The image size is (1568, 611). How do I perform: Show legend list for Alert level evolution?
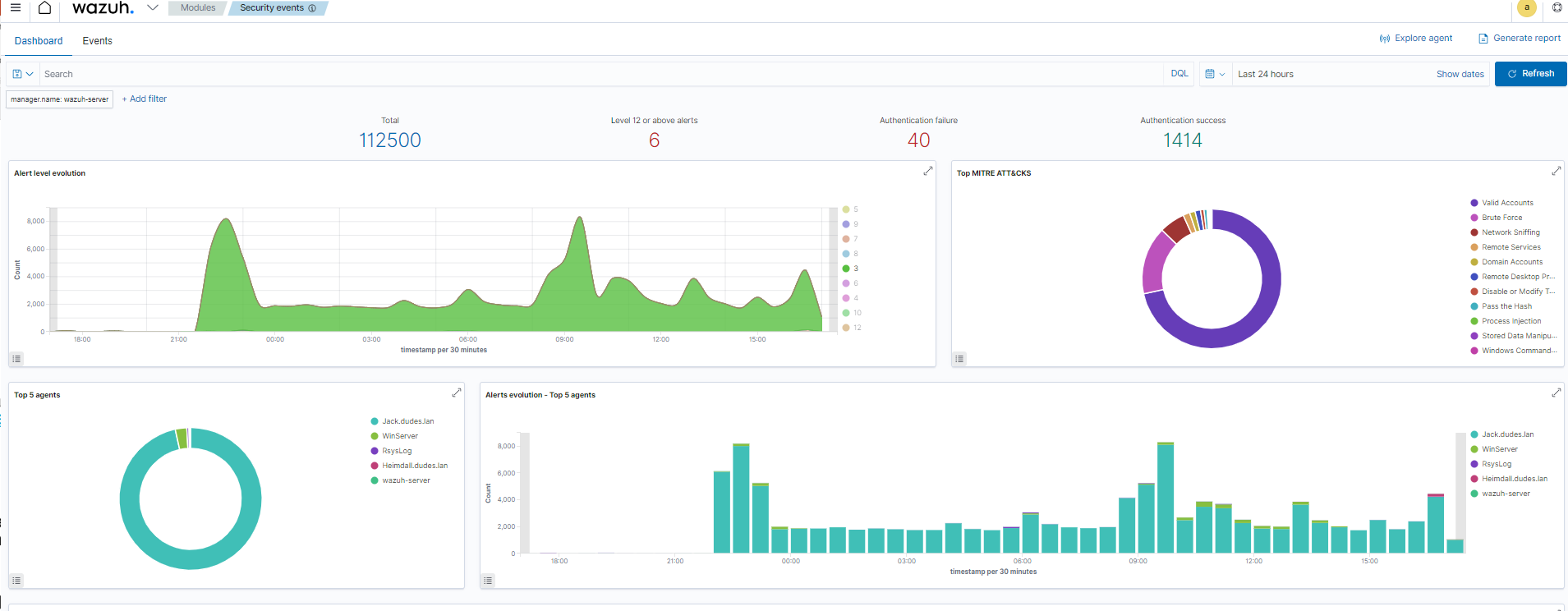pyautogui.click(x=16, y=359)
